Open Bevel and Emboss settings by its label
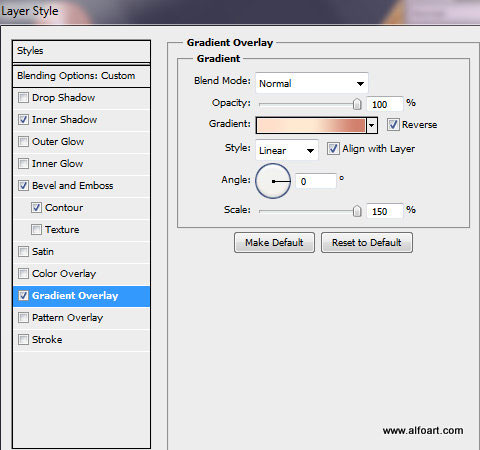This screenshot has height=450, width=480. pyautogui.click(x=73, y=186)
